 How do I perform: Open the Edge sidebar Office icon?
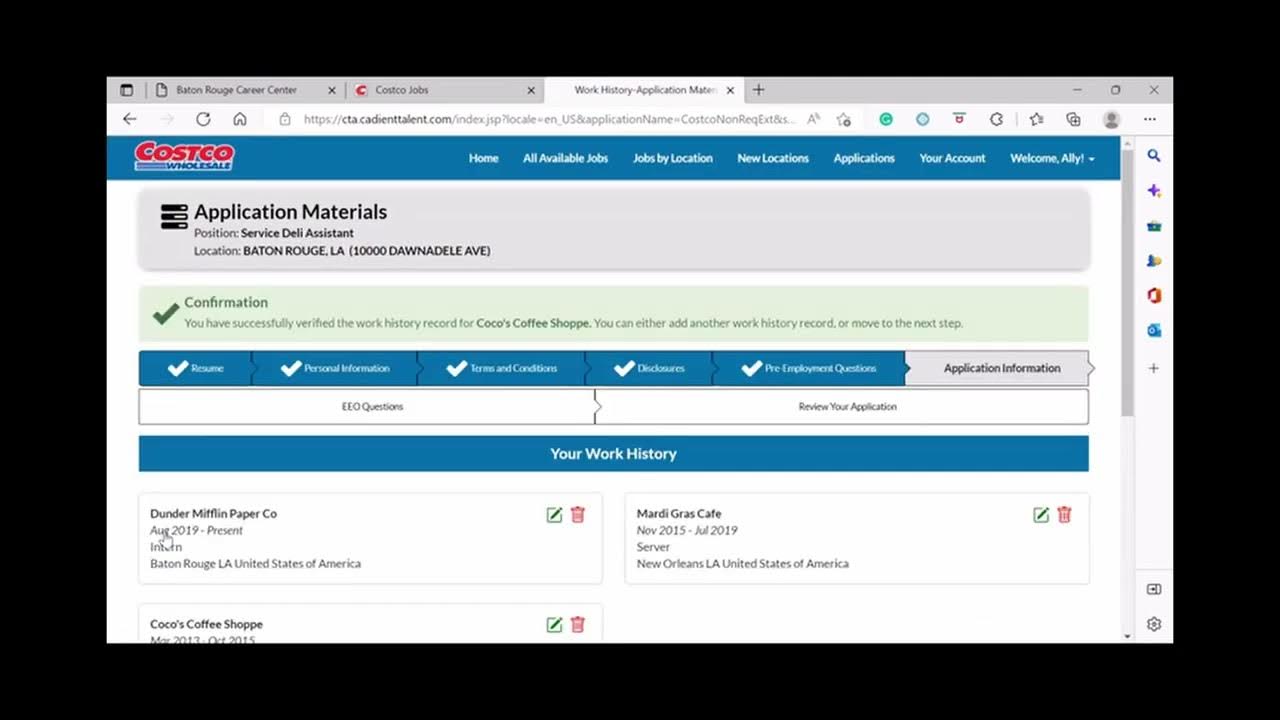1154,296
